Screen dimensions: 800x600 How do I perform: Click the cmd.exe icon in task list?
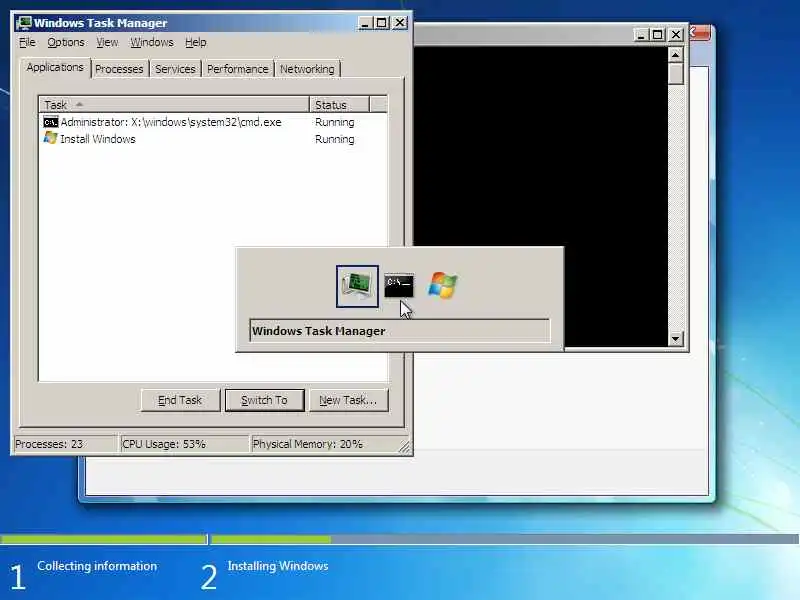tap(51, 122)
